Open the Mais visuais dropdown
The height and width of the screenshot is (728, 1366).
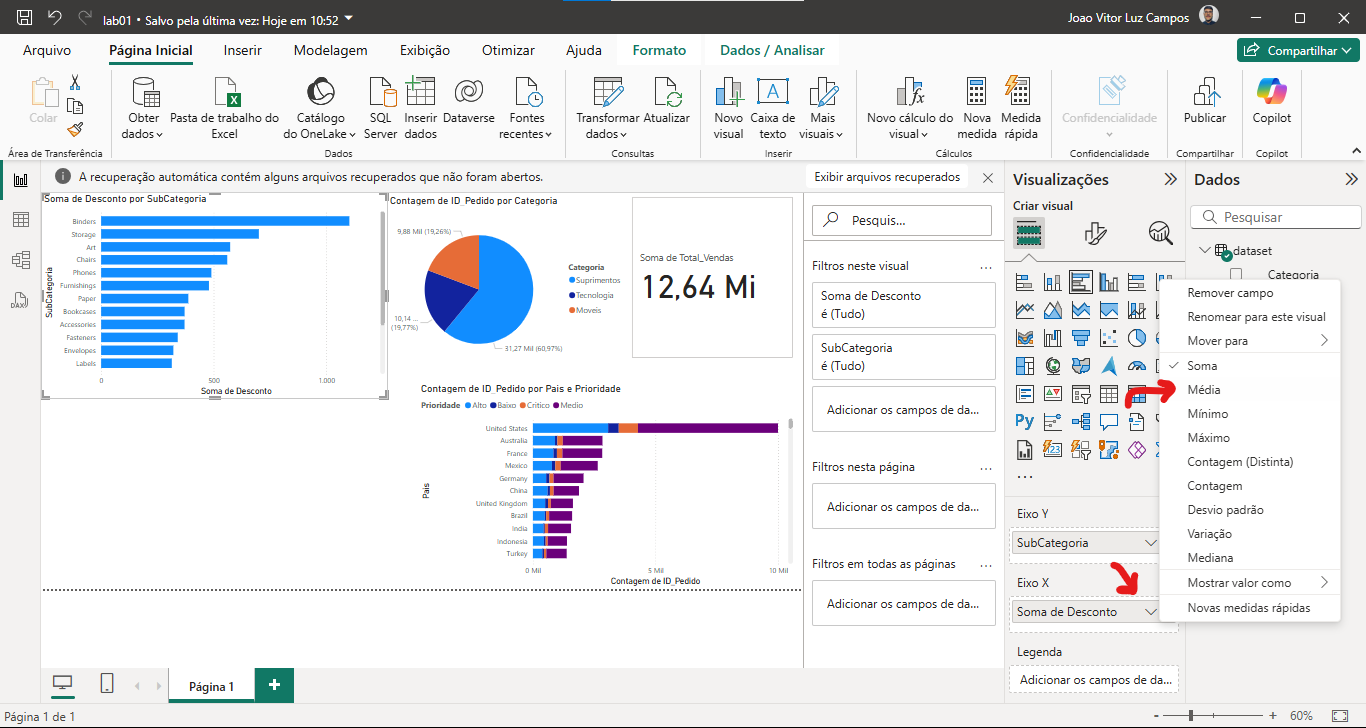click(x=821, y=134)
